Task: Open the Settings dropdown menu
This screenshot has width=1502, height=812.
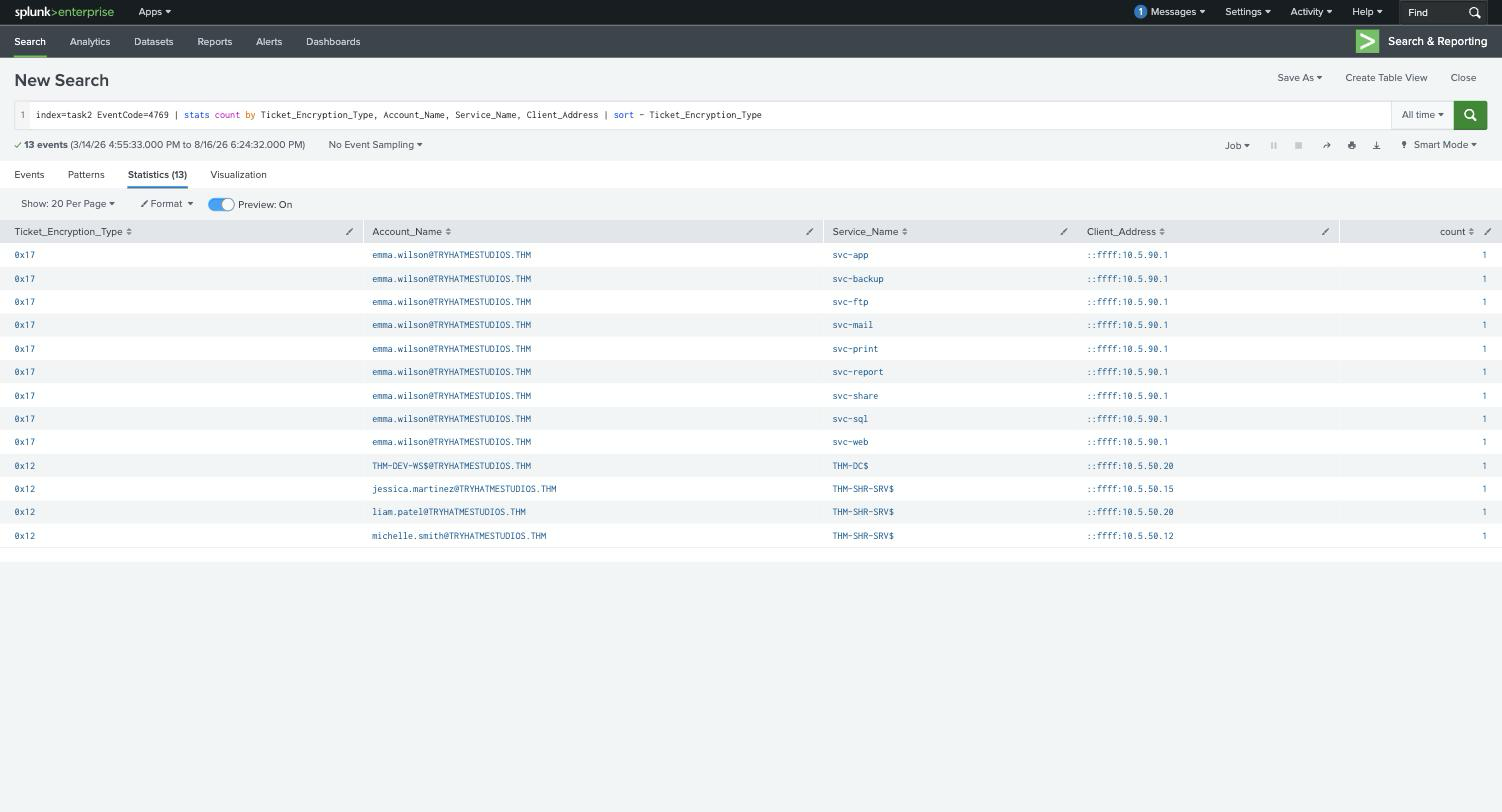Action: (x=1248, y=12)
